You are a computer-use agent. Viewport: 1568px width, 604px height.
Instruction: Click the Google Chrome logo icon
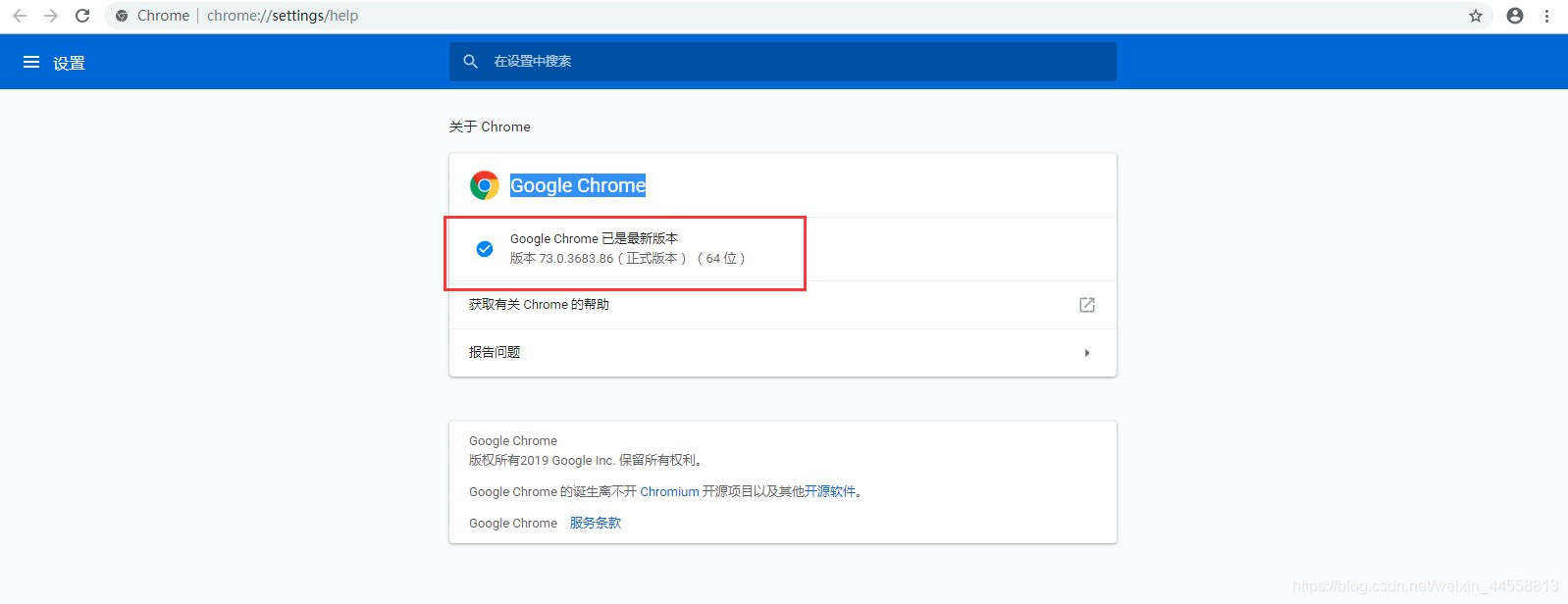(485, 185)
